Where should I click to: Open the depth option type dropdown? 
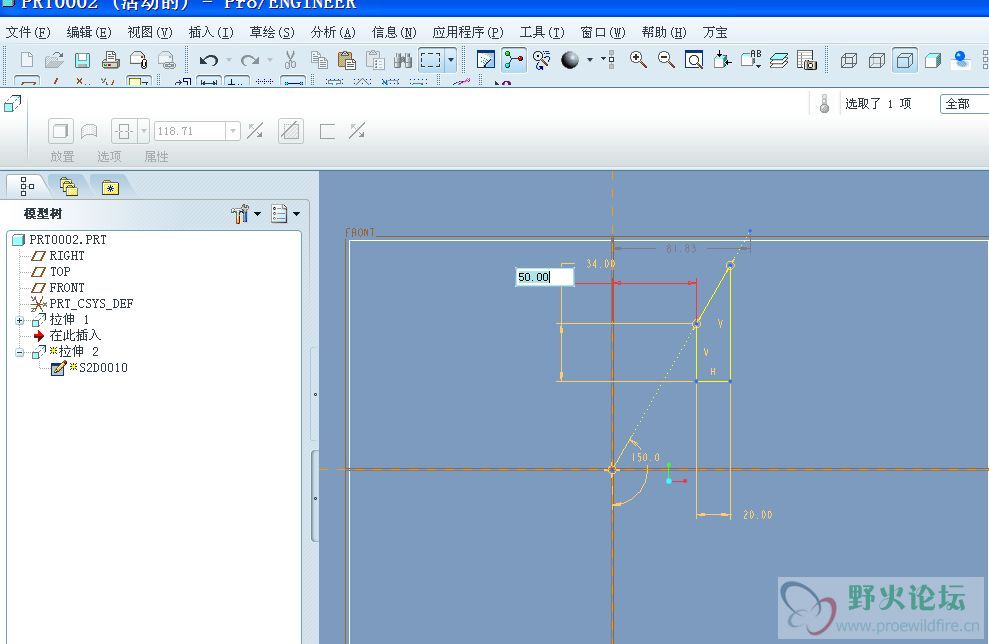coord(144,131)
